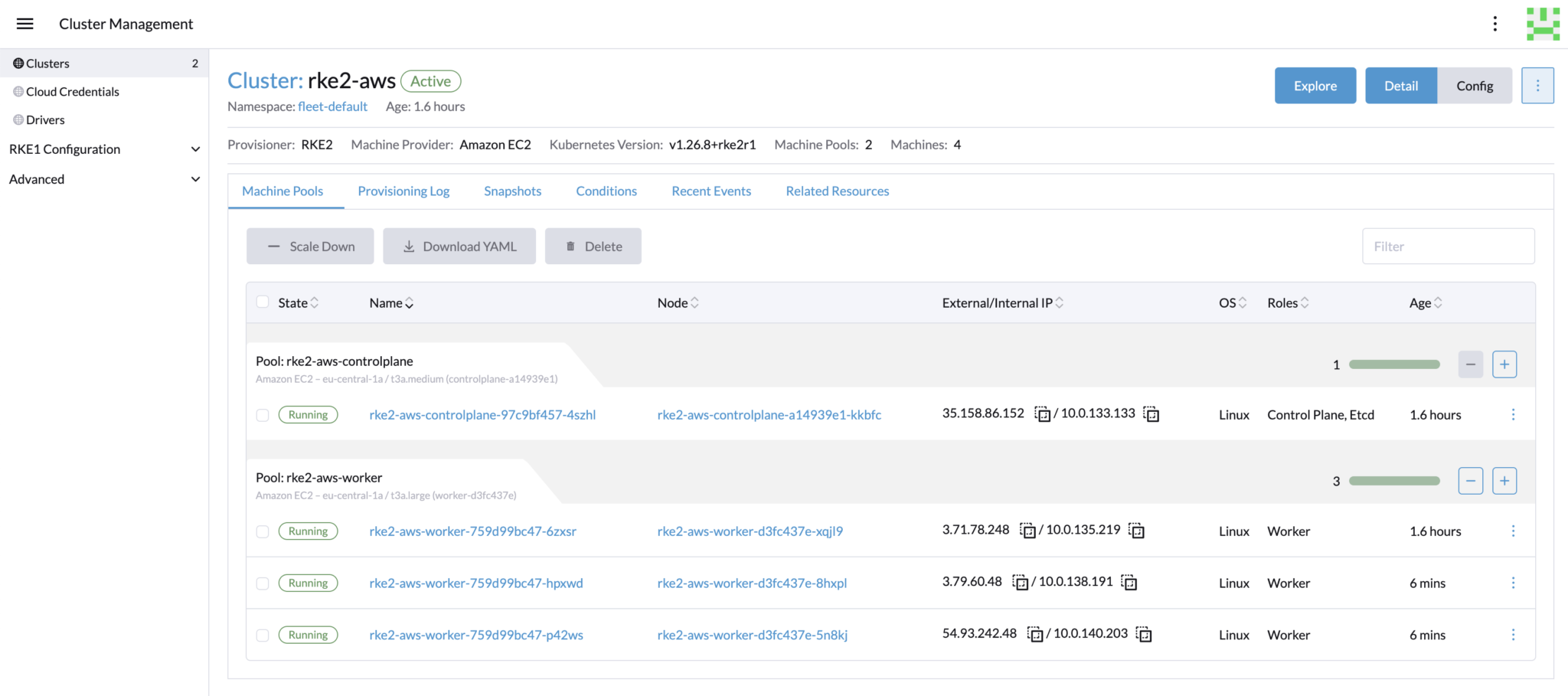Image resolution: width=1568 pixels, height=696 pixels.
Task: Remove a machine from rke2-aws-worker pool
Action: (x=1470, y=481)
